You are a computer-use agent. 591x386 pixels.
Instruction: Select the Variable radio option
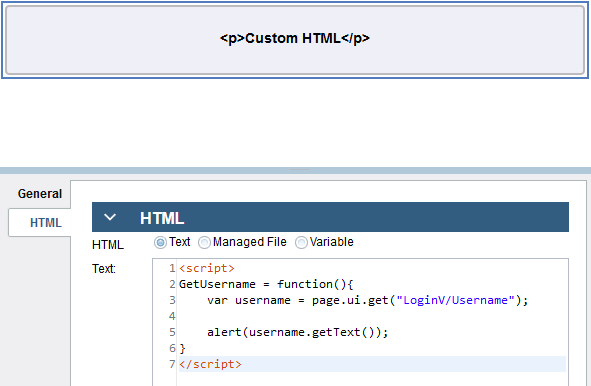(x=301, y=242)
